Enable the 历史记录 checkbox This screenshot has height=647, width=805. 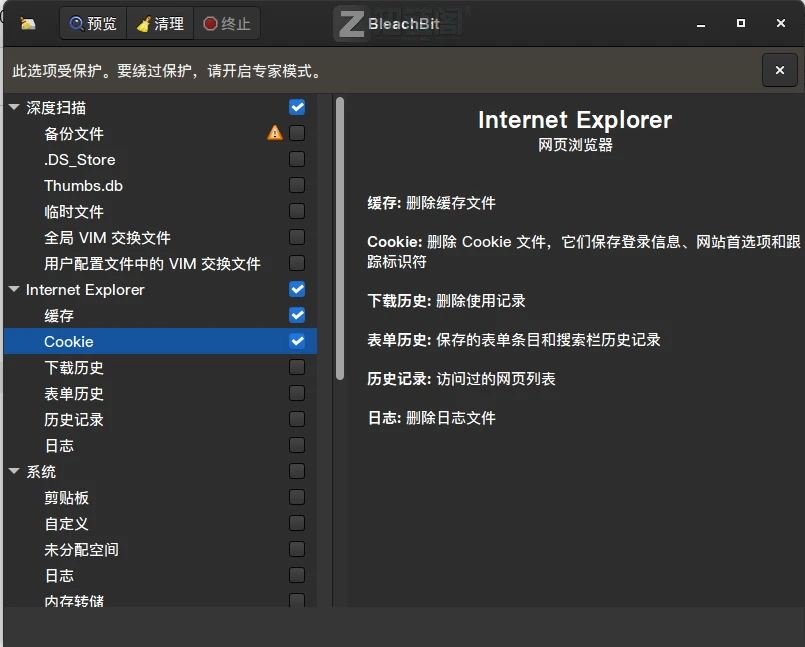click(297, 419)
